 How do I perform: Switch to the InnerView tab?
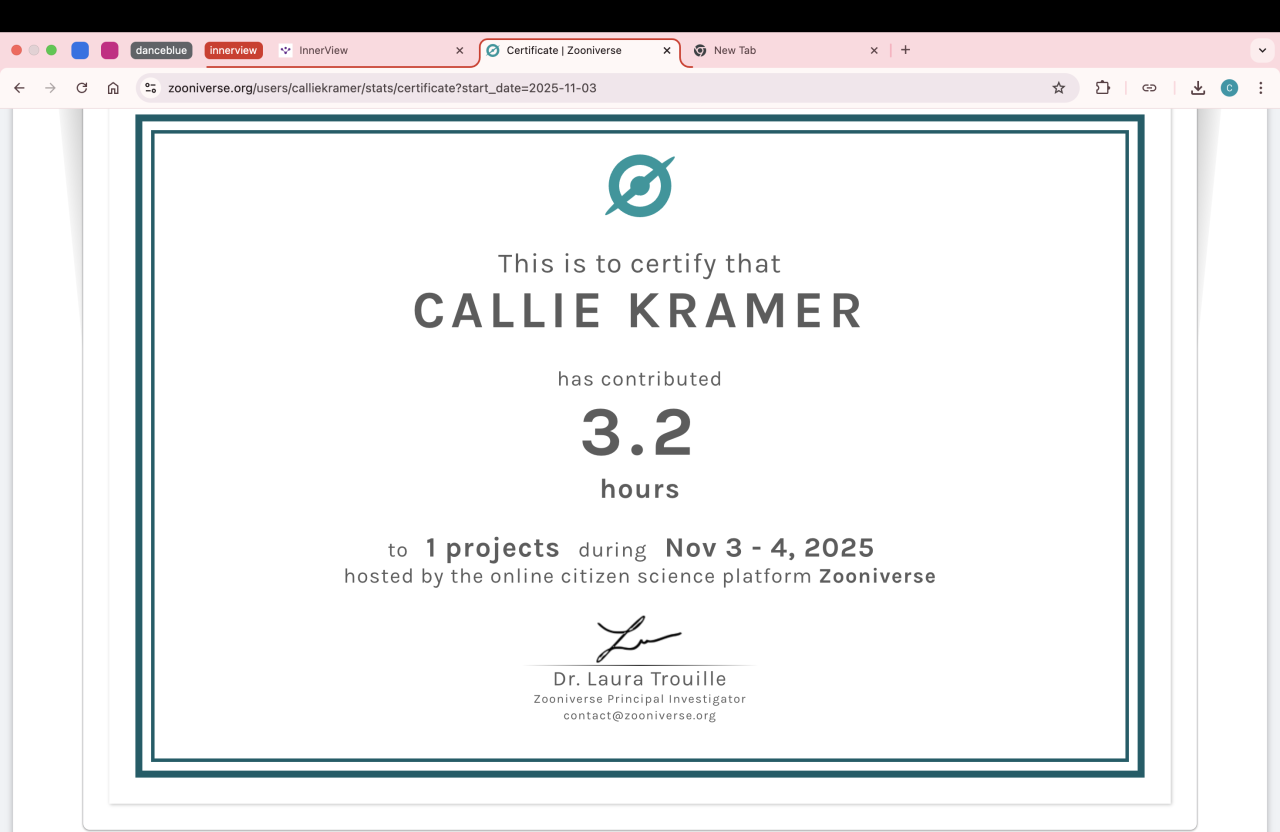point(372,50)
